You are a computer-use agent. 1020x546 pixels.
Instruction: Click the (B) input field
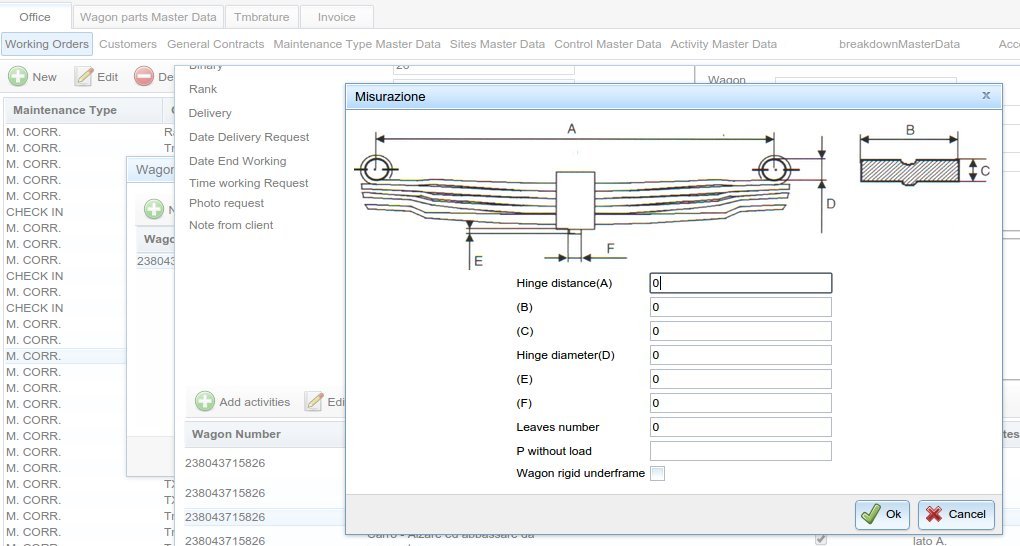[740, 307]
